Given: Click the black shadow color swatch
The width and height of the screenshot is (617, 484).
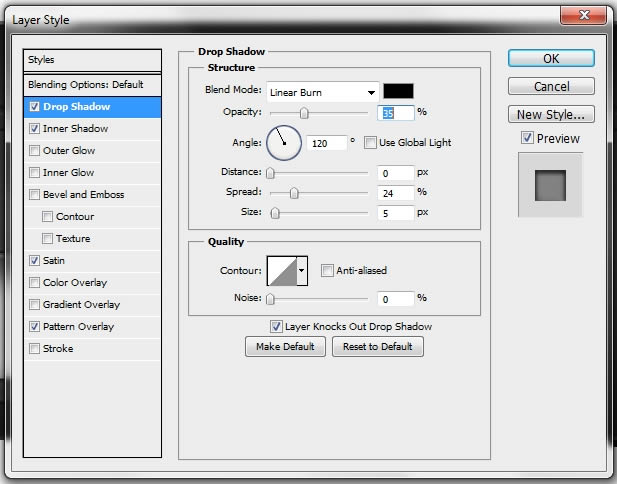Looking at the screenshot, I should pyautogui.click(x=398, y=91).
